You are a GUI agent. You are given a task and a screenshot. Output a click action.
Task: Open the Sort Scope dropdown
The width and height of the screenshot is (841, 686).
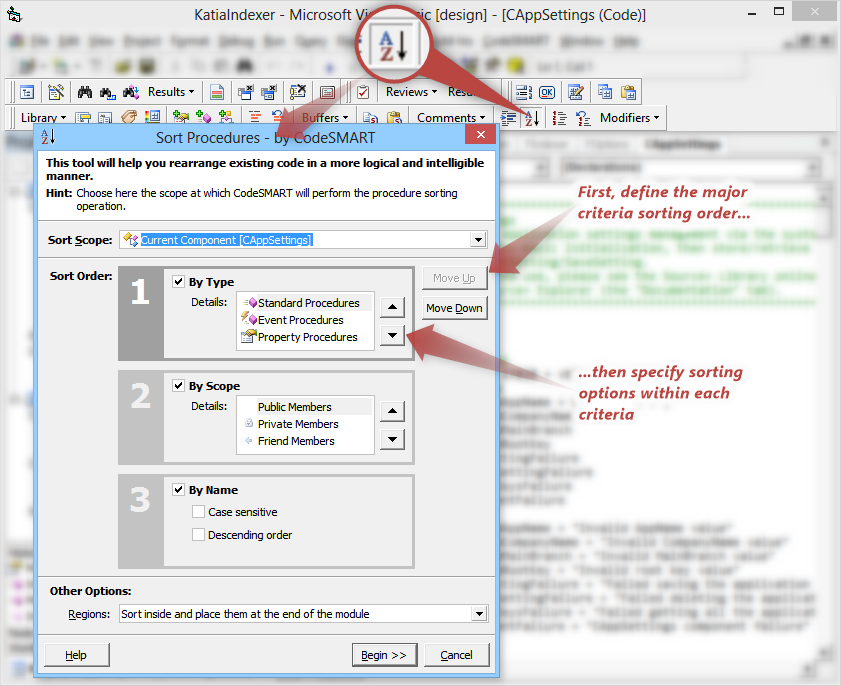tap(478, 240)
